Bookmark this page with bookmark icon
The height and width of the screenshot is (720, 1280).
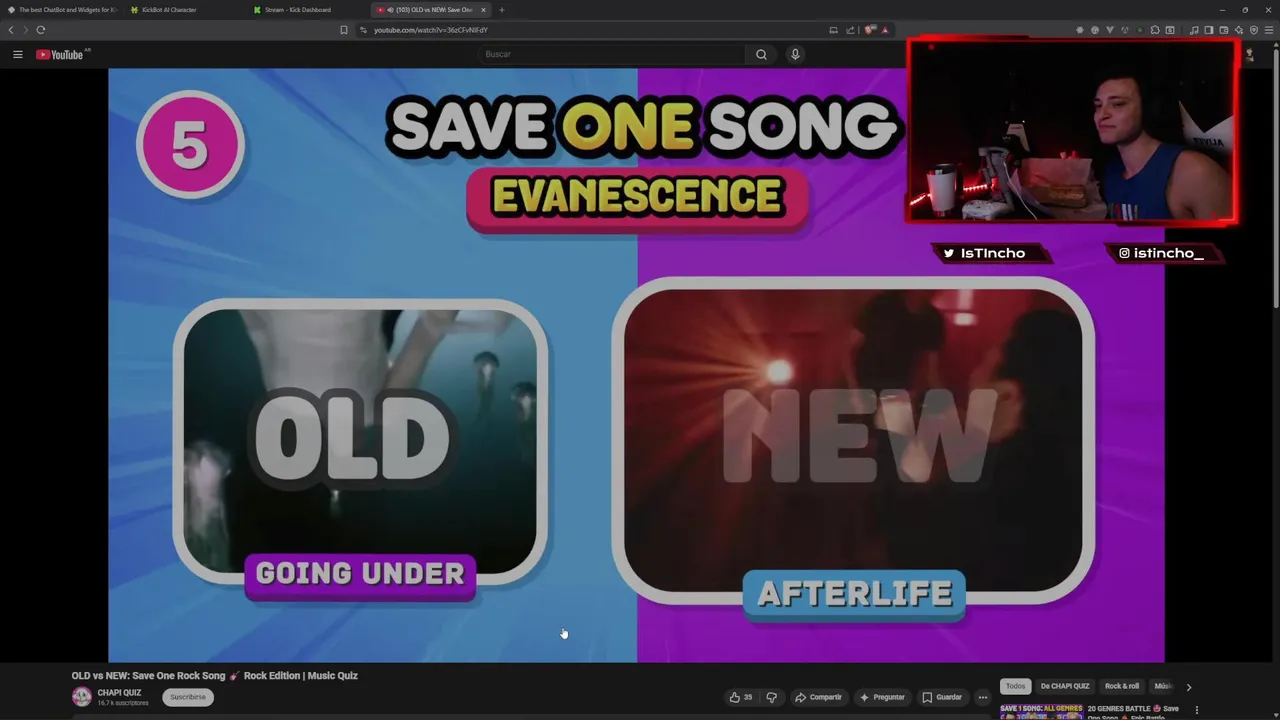(x=344, y=30)
